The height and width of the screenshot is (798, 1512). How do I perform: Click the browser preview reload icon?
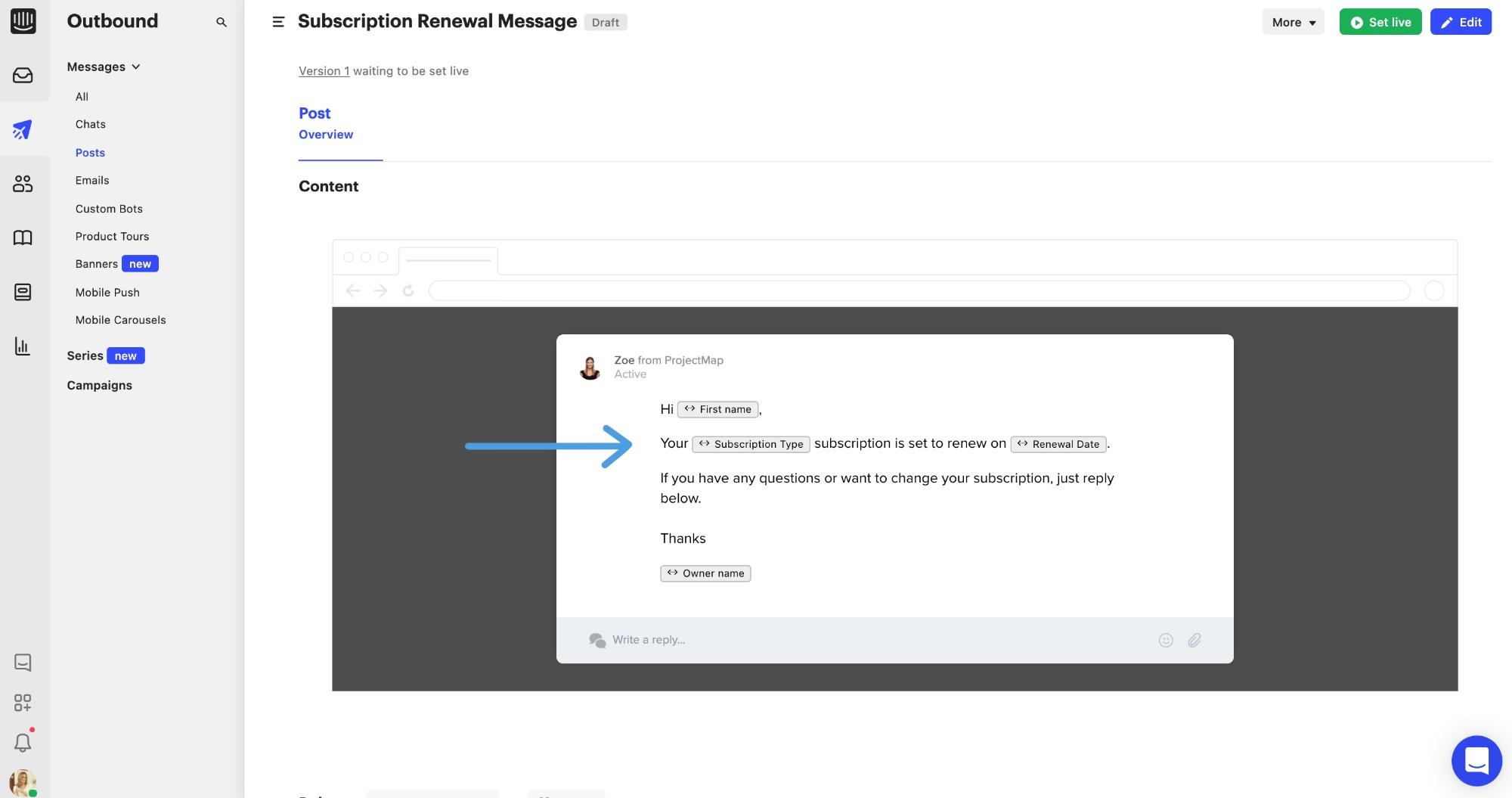click(x=408, y=290)
